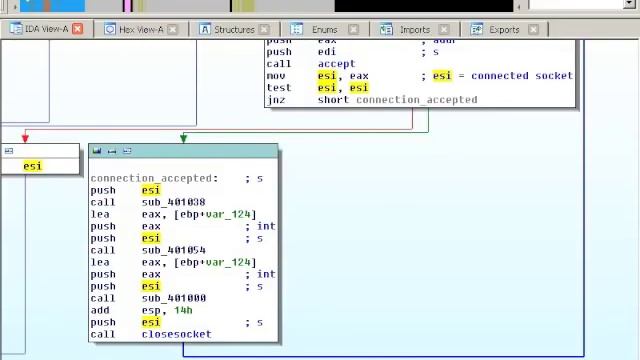Viewport: 640px width, 360px height.
Task: Open the Imports tab
Action: click(415, 29)
